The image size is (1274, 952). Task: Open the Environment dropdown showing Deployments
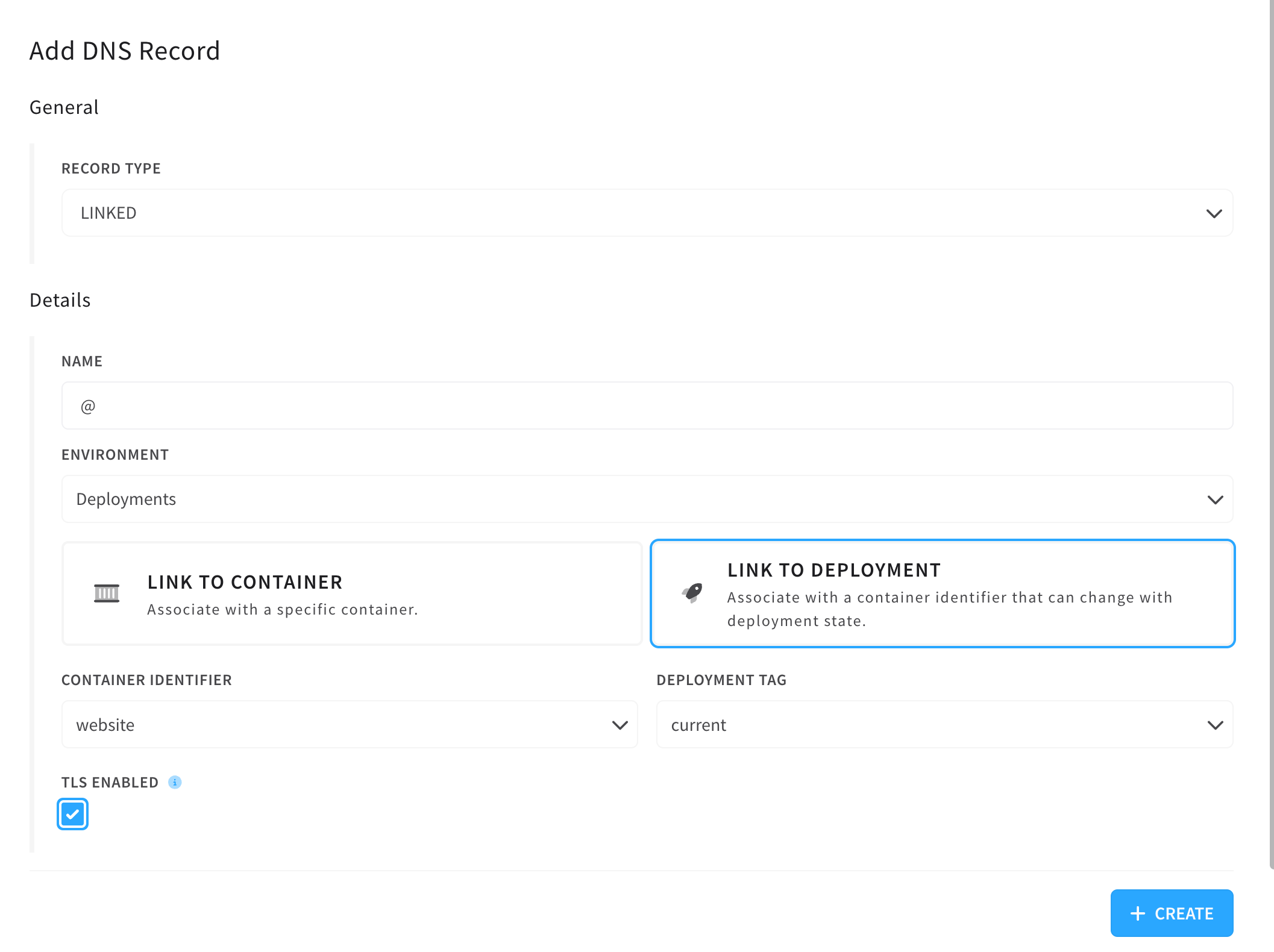click(647, 499)
